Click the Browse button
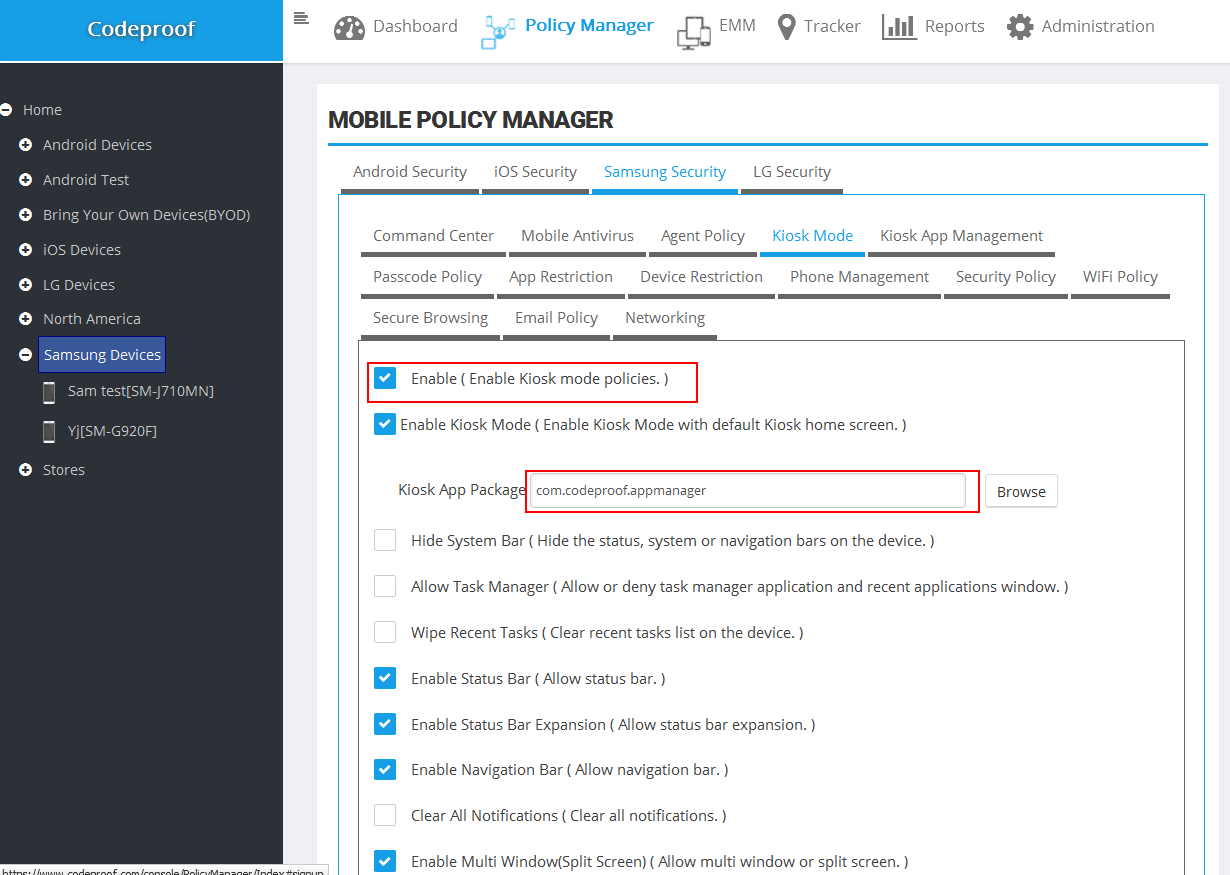The height and width of the screenshot is (875, 1230). [1021, 491]
